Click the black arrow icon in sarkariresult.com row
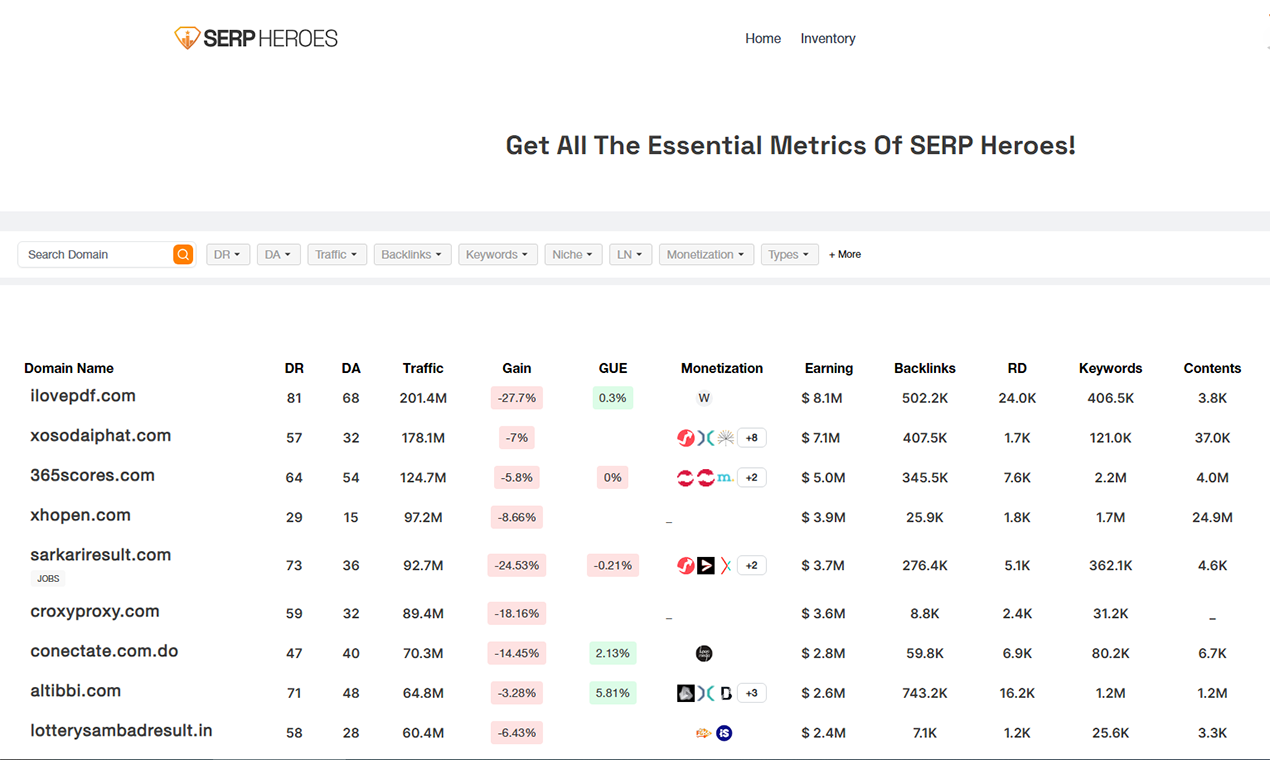 [x=706, y=566]
